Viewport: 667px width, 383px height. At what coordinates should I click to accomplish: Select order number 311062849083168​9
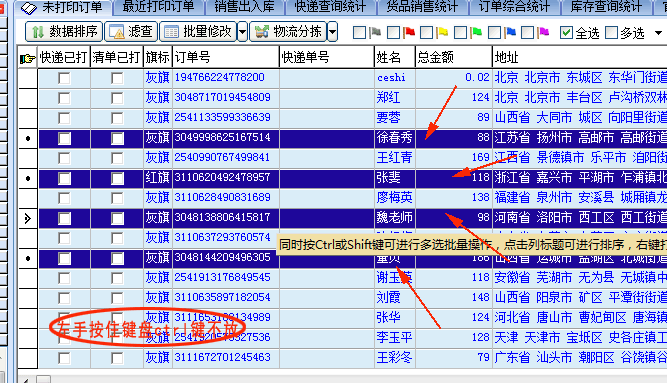pos(222,197)
